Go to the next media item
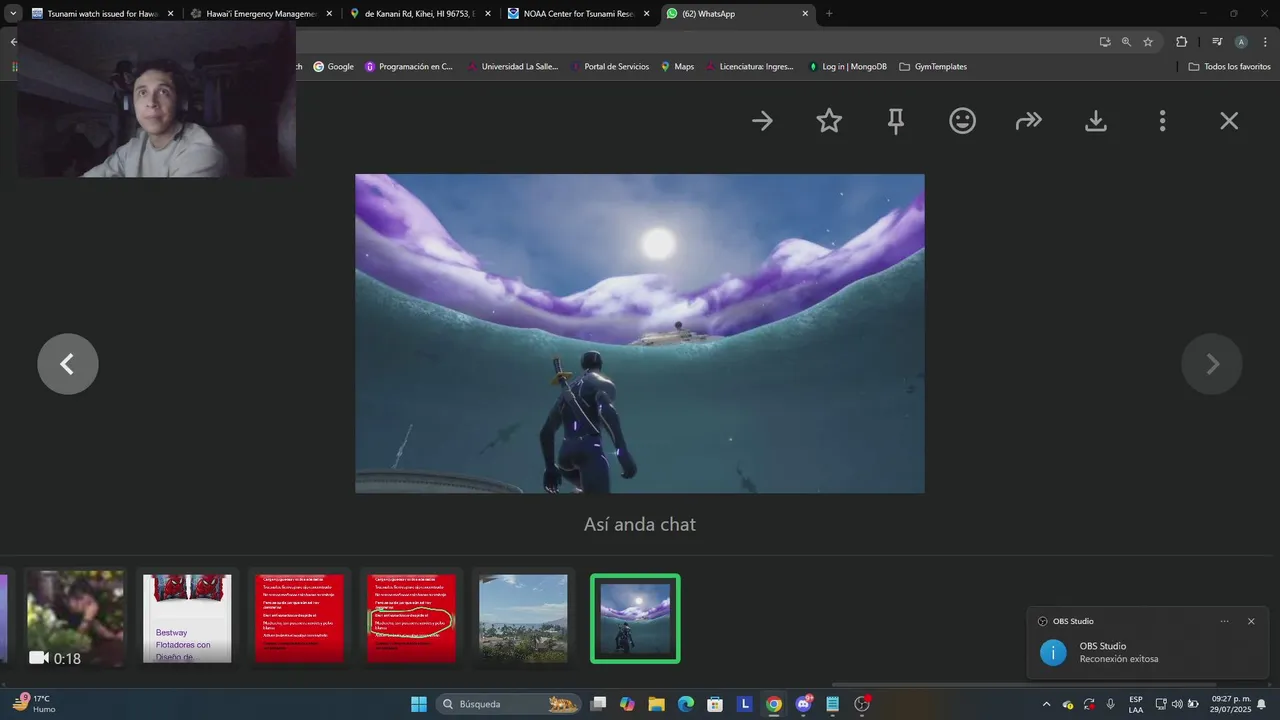Viewport: 1280px width, 720px height. pyautogui.click(x=1212, y=364)
